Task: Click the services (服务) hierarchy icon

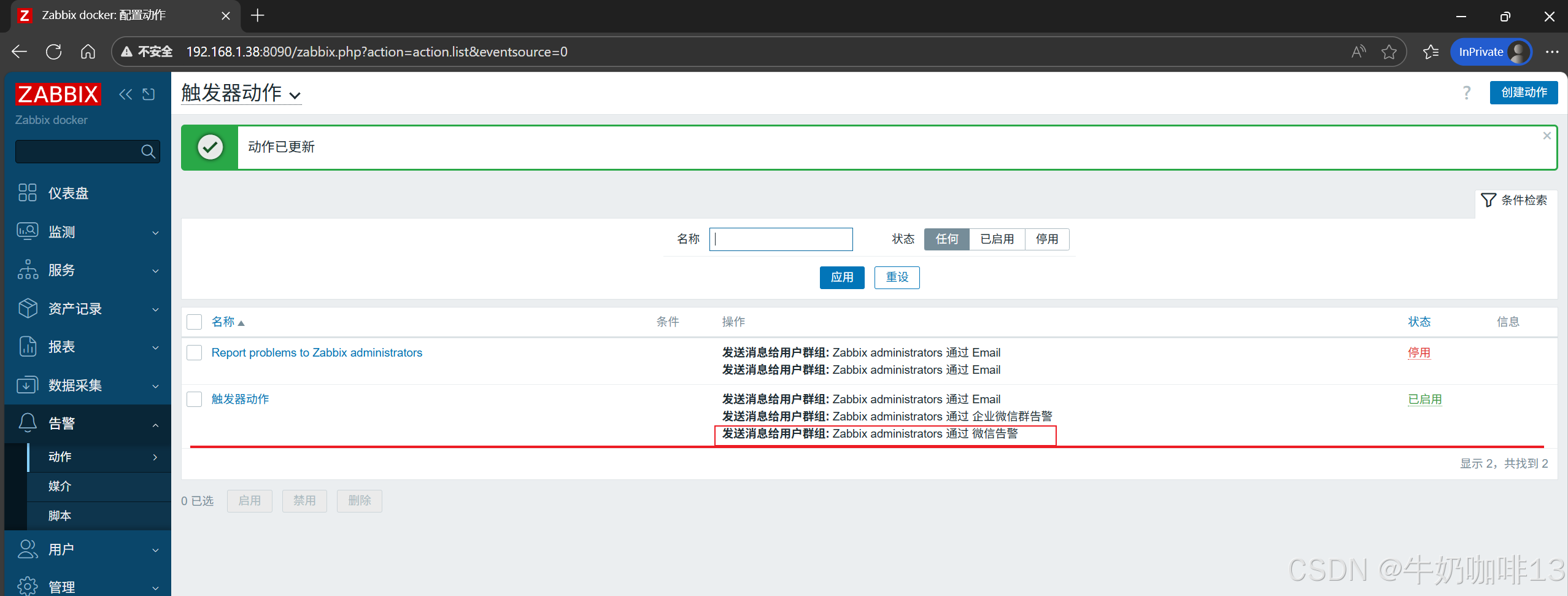Action: point(28,269)
